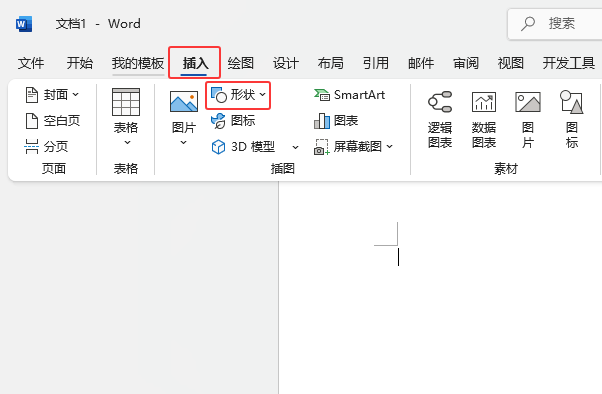Expand the 封面 cover dropdown arrow
This screenshot has height=394, width=602.
pos(76,94)
